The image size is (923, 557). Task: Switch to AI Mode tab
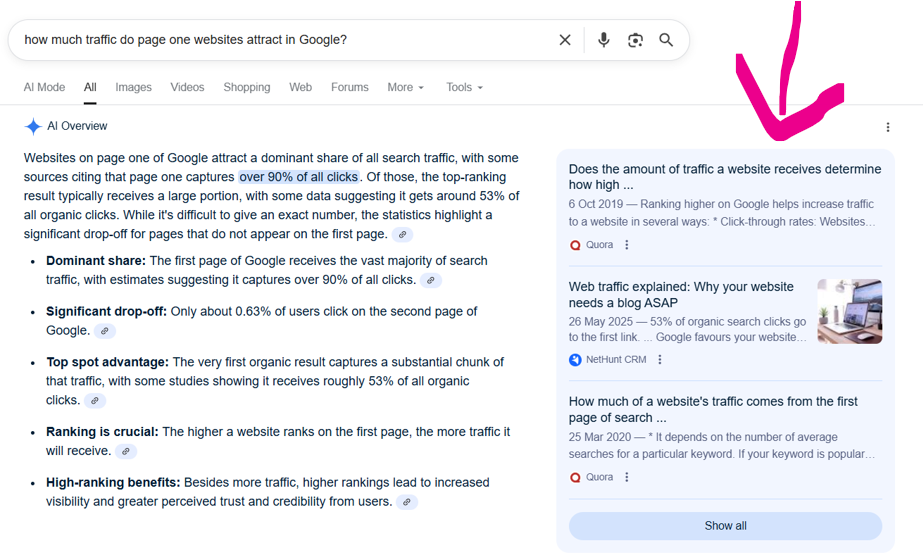point(44,87)
